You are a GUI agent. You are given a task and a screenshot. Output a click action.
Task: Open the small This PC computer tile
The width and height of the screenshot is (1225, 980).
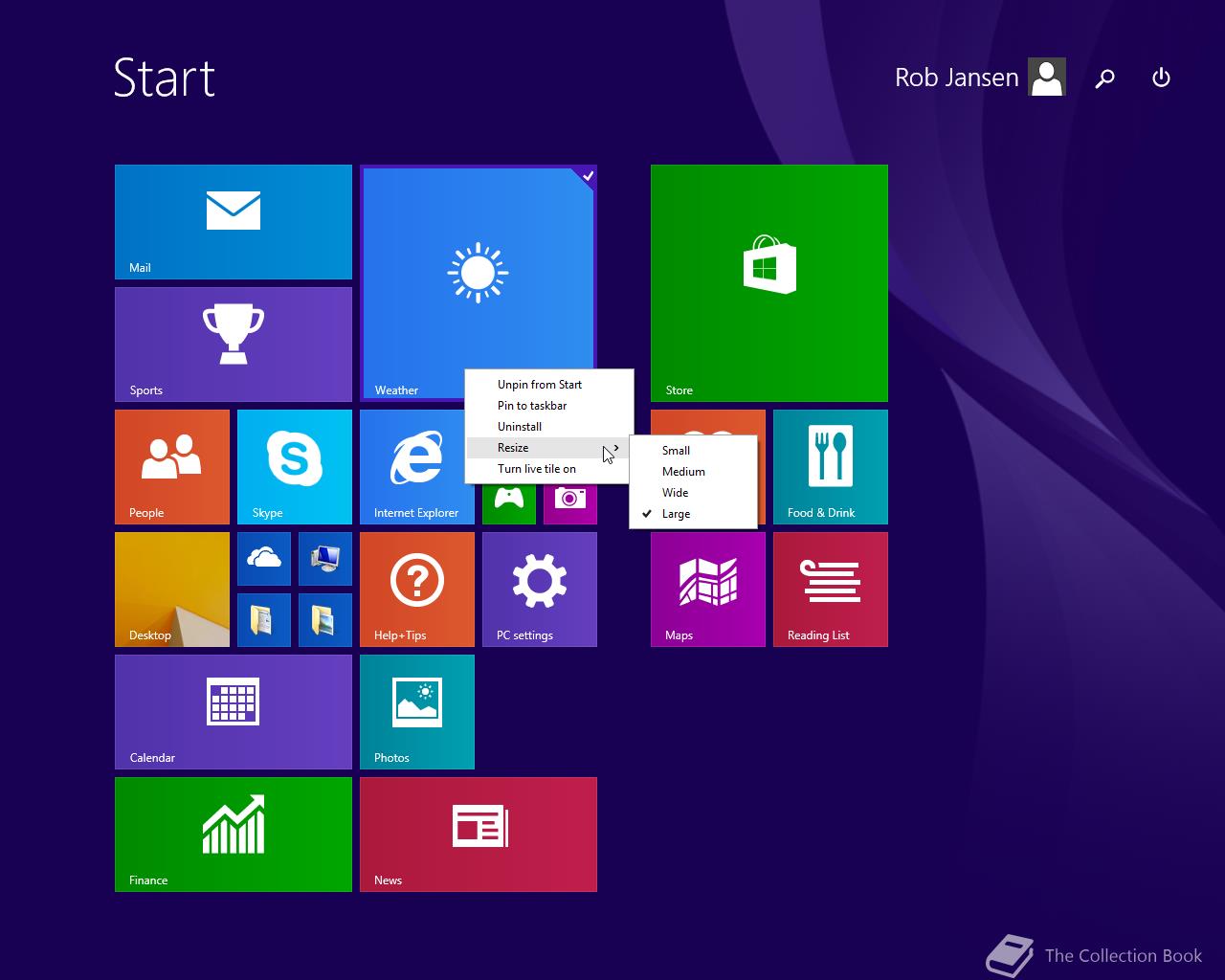(325, 559)
